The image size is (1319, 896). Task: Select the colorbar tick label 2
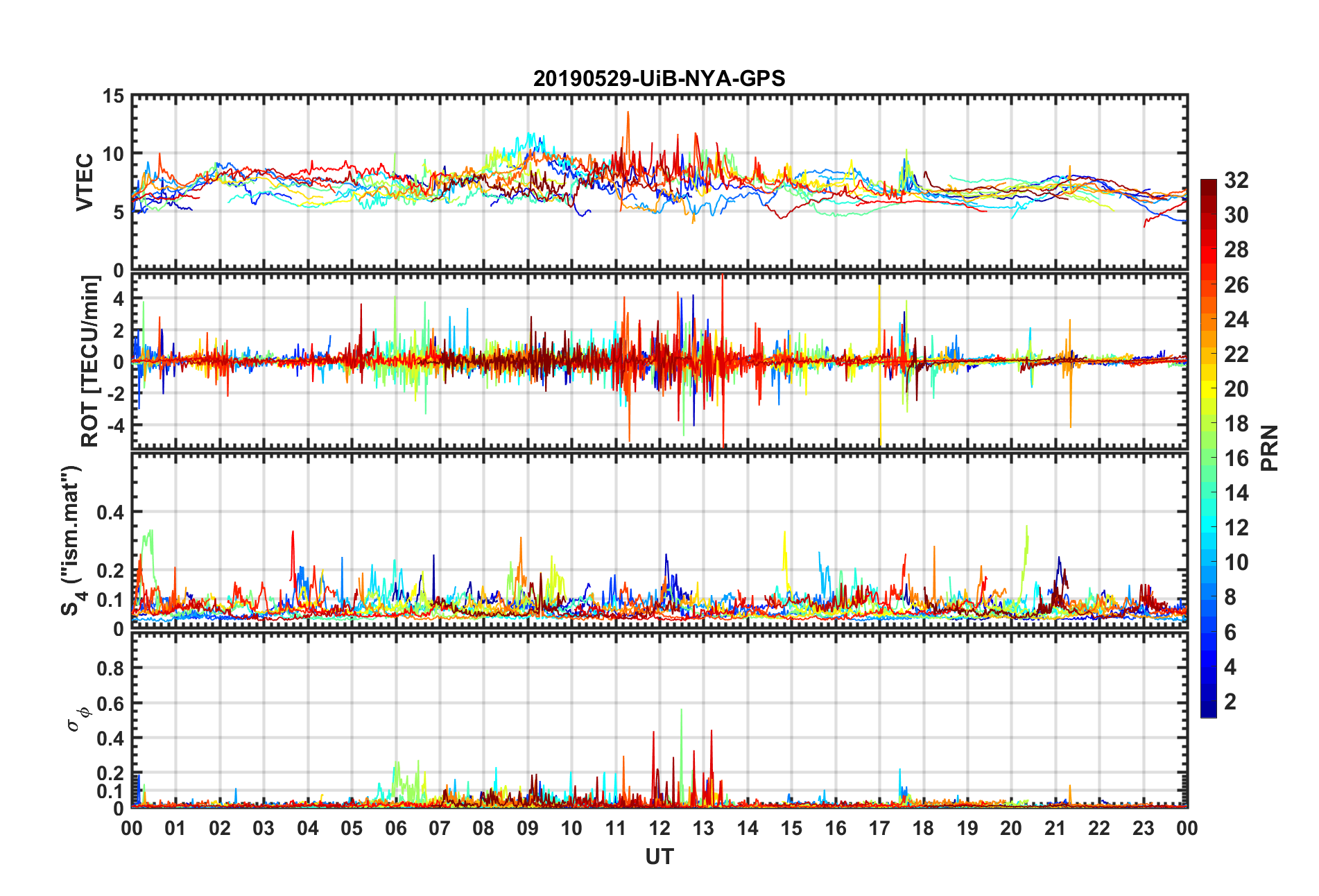[x=1230, y=701]
